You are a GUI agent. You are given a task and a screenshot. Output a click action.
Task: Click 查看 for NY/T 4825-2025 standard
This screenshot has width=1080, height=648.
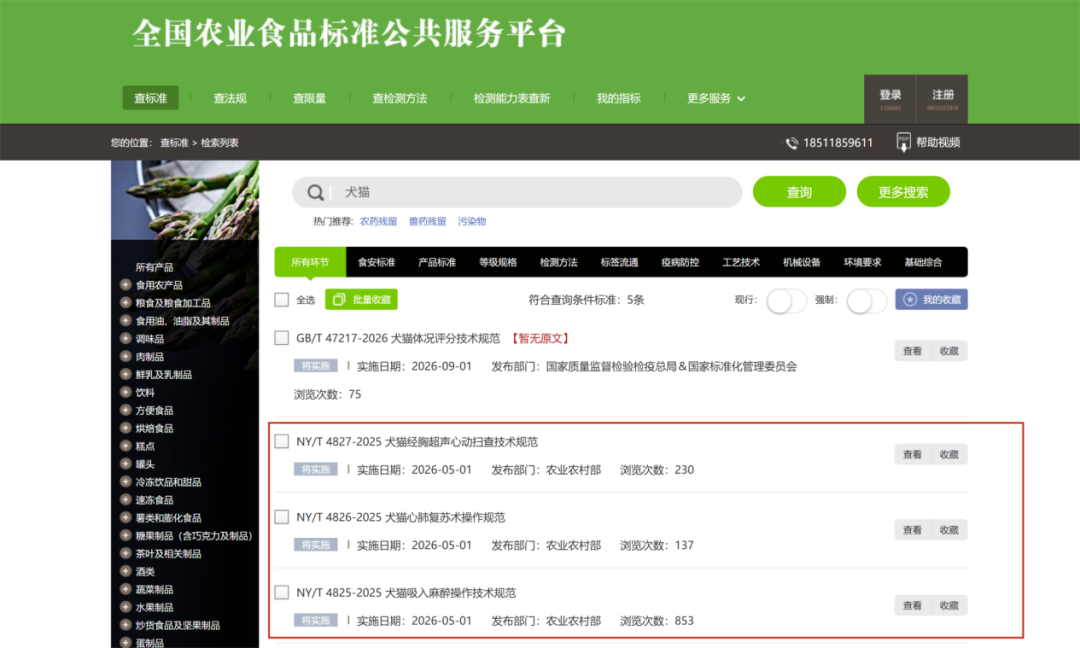coord(912,605)
